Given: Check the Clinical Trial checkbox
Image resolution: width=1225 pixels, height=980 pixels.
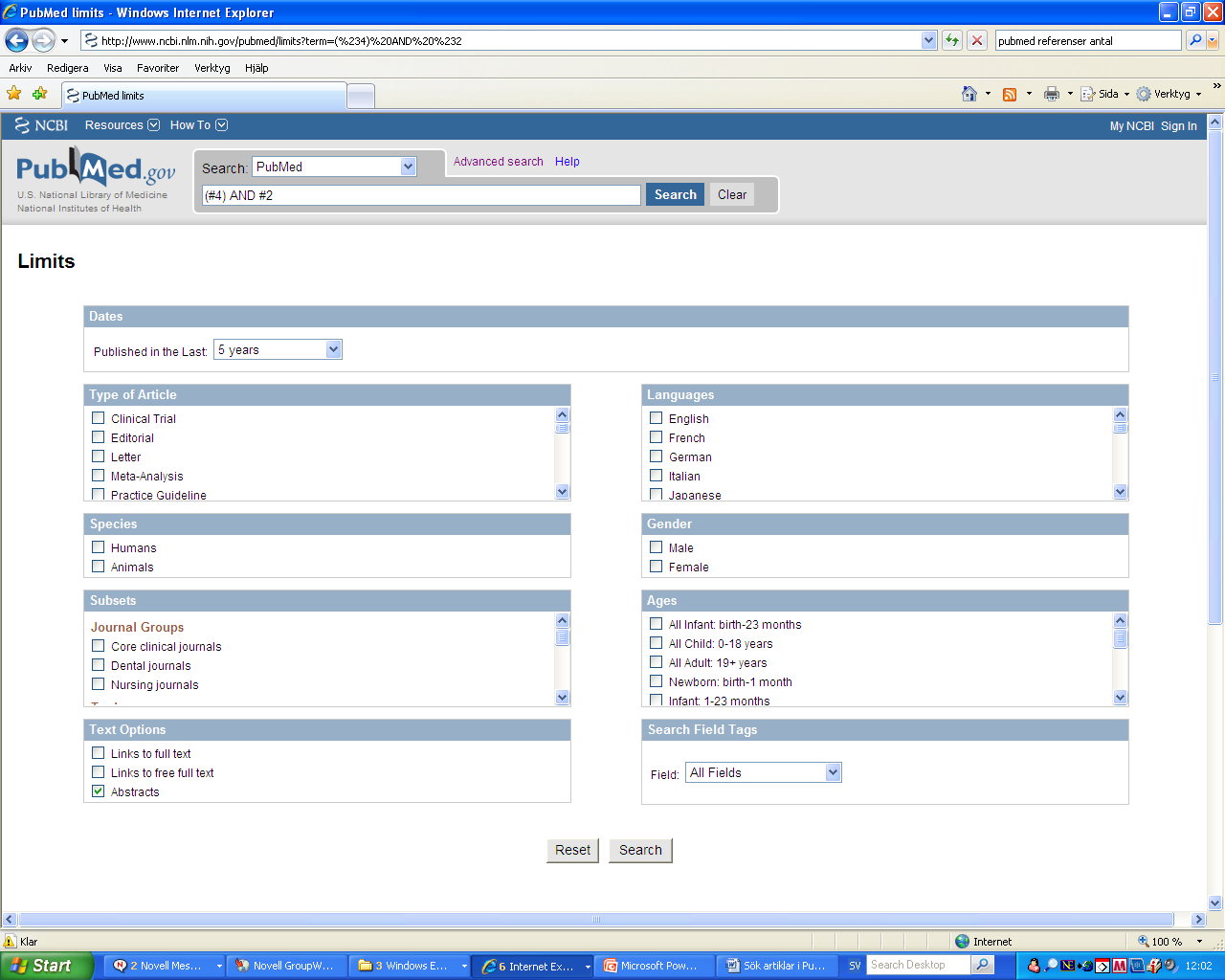Looking at the screenshot, I should tap(98, 418).
